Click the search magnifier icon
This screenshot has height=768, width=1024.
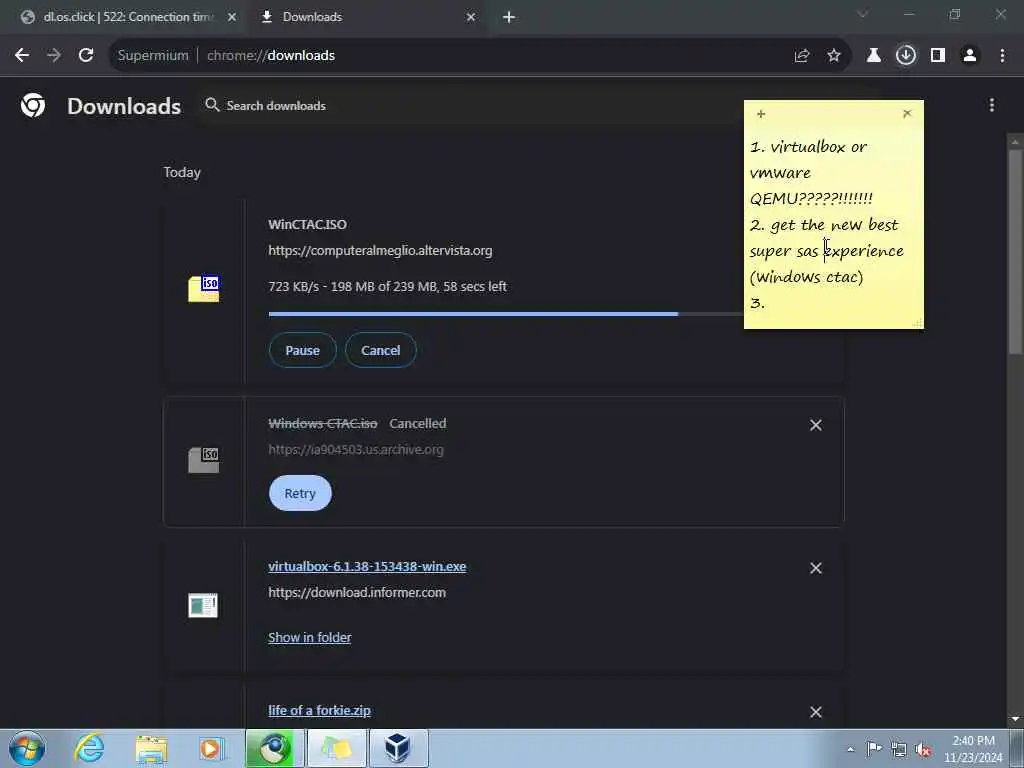[x=212, y=105]
